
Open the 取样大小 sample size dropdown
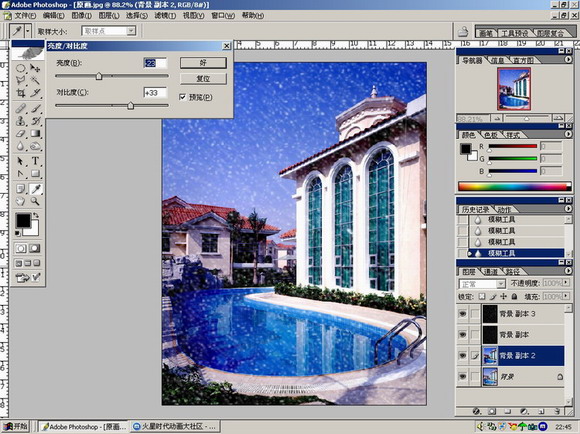point(131,31)
